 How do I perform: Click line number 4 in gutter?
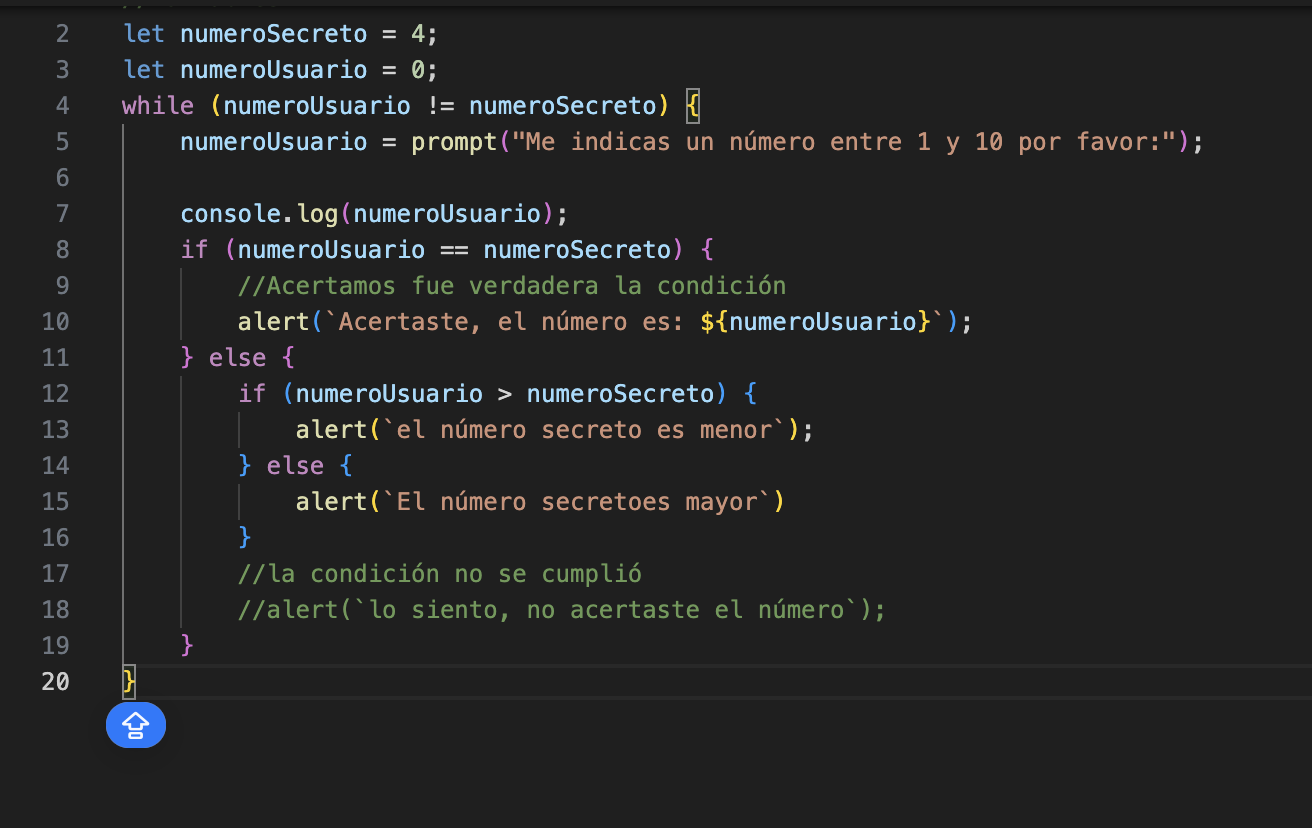pos(62,106)
